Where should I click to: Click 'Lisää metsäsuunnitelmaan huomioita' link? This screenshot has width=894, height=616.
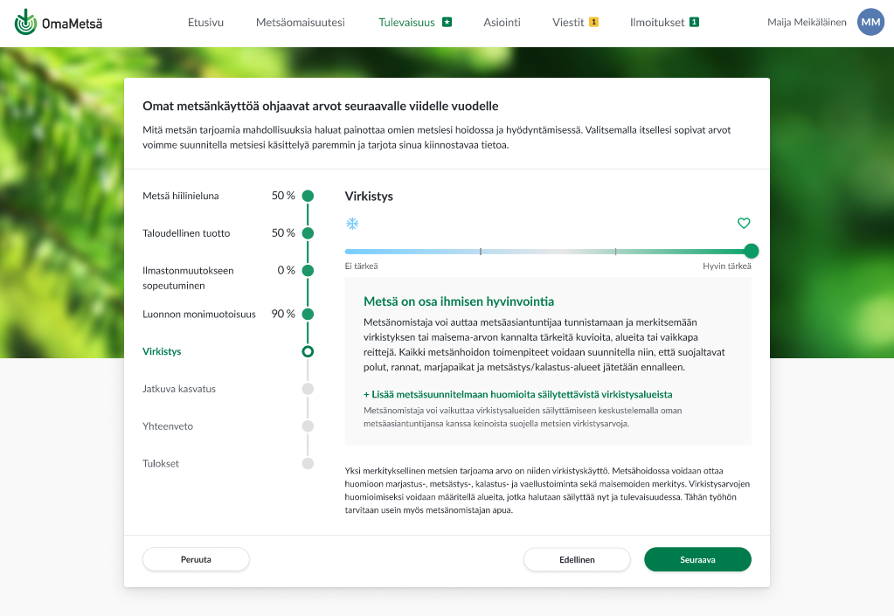coord(518,394)
